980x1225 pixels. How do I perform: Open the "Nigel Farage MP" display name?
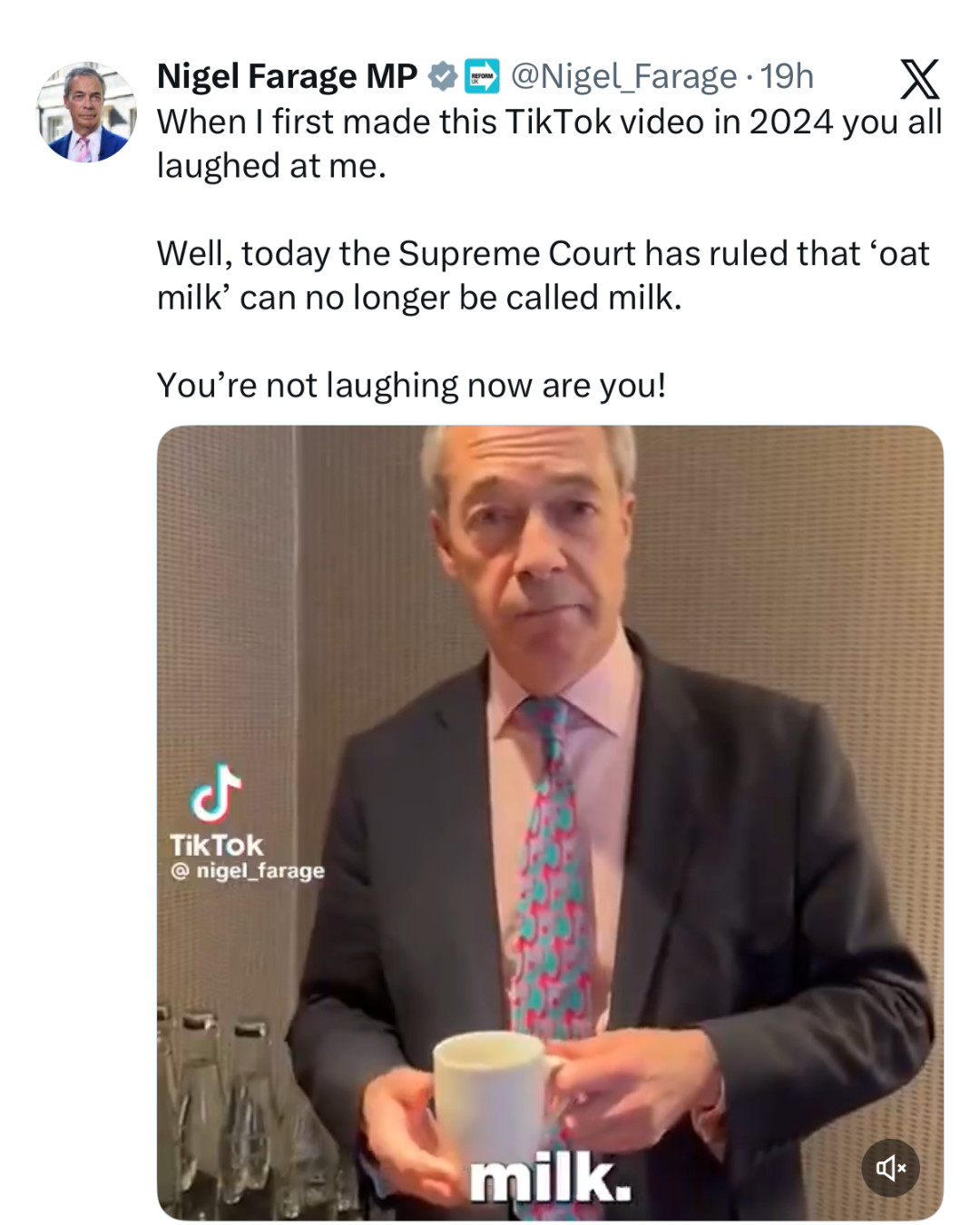(287, 77)
